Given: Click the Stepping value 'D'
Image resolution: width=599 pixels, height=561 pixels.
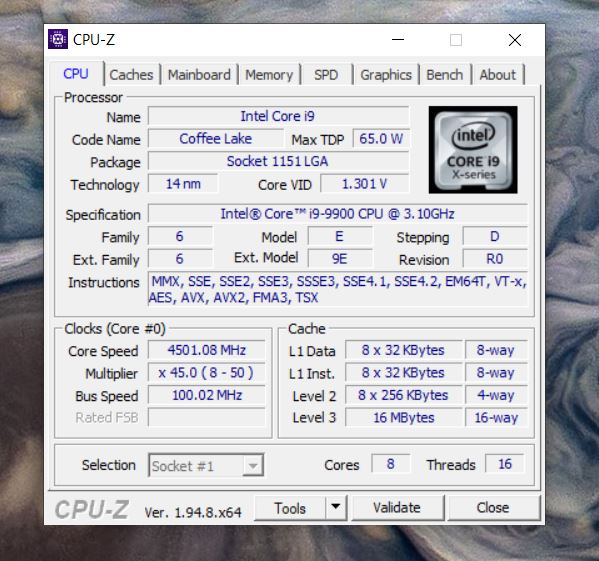Looking at the screenshot, I should 495,236.
